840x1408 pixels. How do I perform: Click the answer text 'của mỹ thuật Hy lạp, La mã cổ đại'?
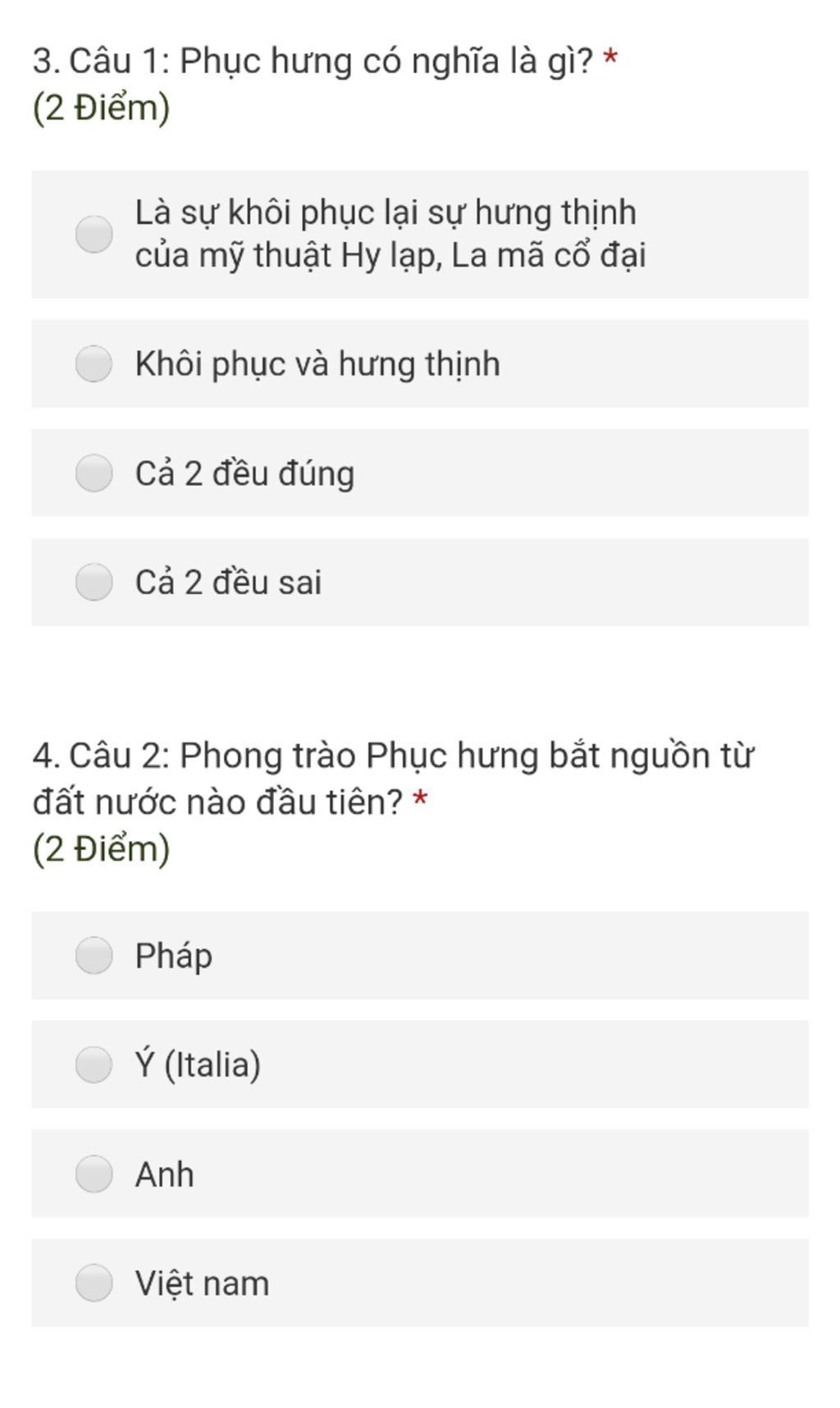tap(390, 256)
